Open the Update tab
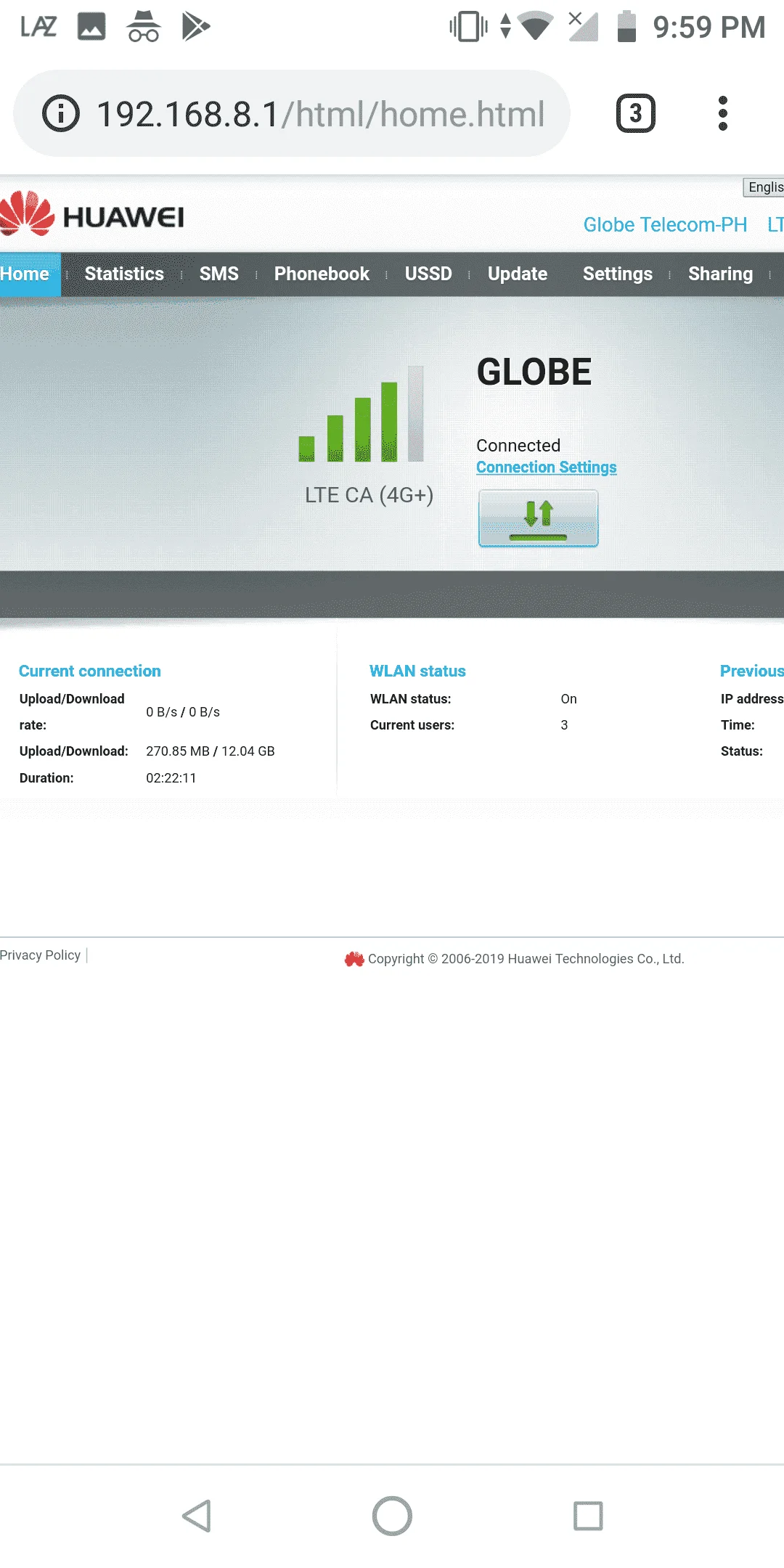This screenshot has height=1568, width=784. (x=518, y=274)
